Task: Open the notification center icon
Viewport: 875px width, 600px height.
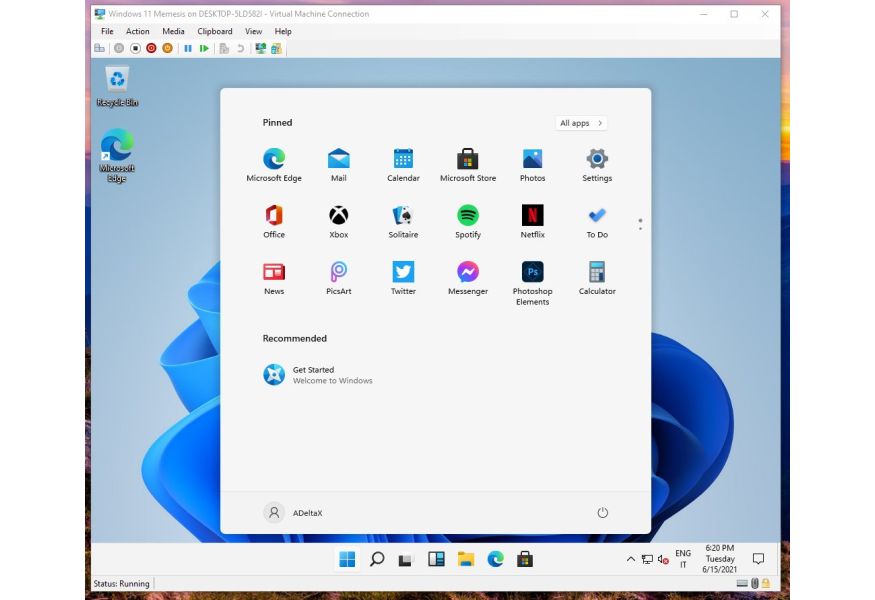Action: tap(758, 559)
